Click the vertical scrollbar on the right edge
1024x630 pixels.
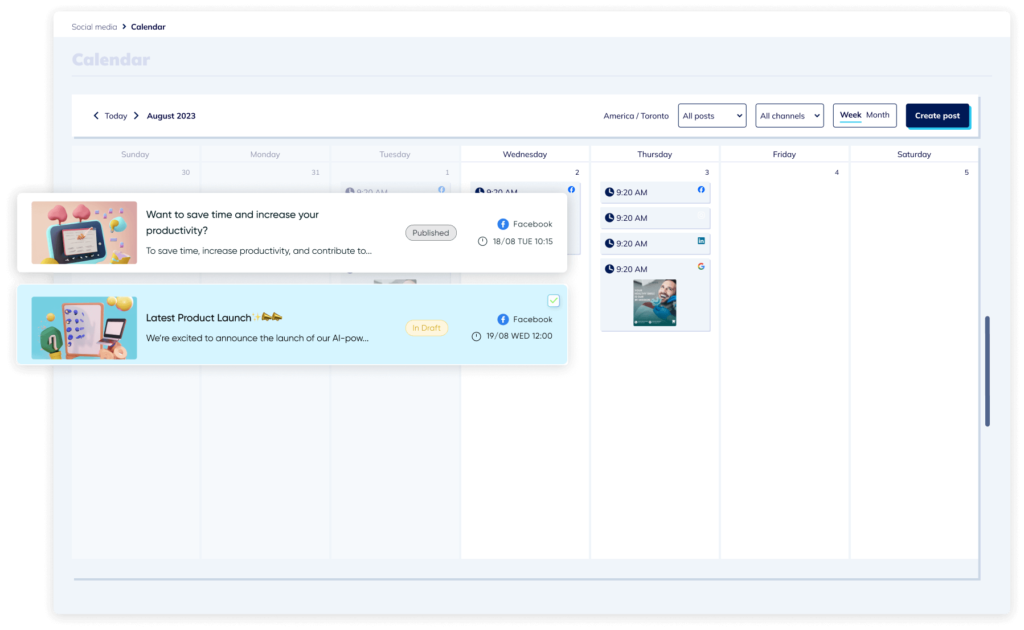[987, 371]
